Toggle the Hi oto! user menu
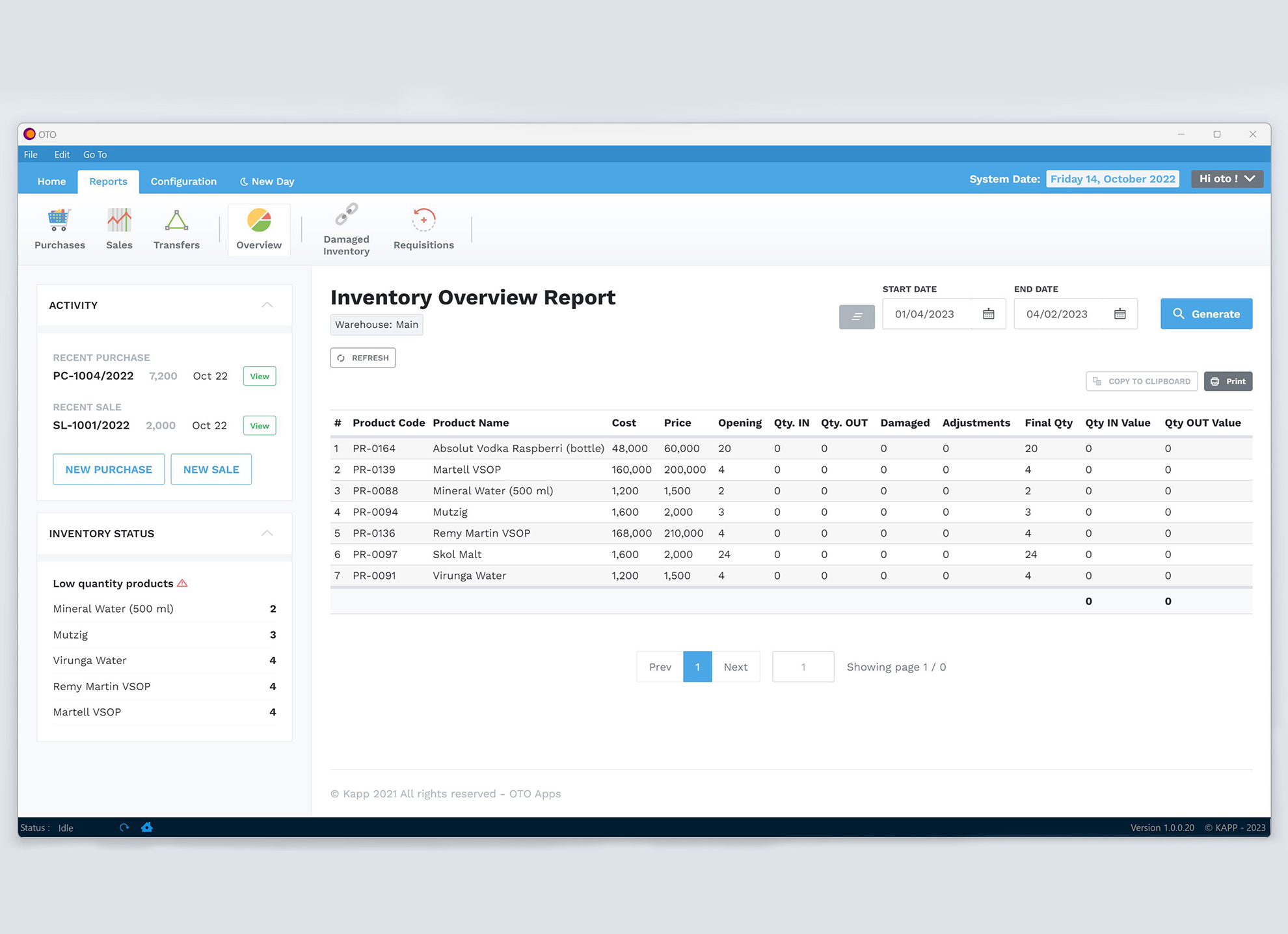This screenshot has width=1288, height=934. [x=1228, y=180]
